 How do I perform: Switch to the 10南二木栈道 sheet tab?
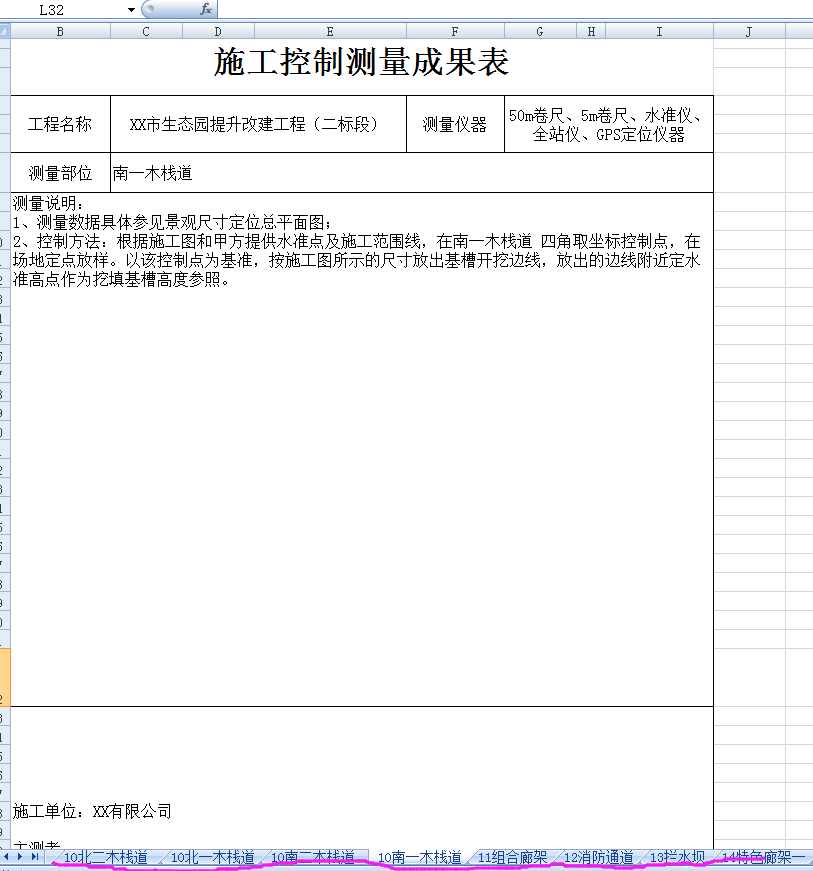(x=313, y=857)
